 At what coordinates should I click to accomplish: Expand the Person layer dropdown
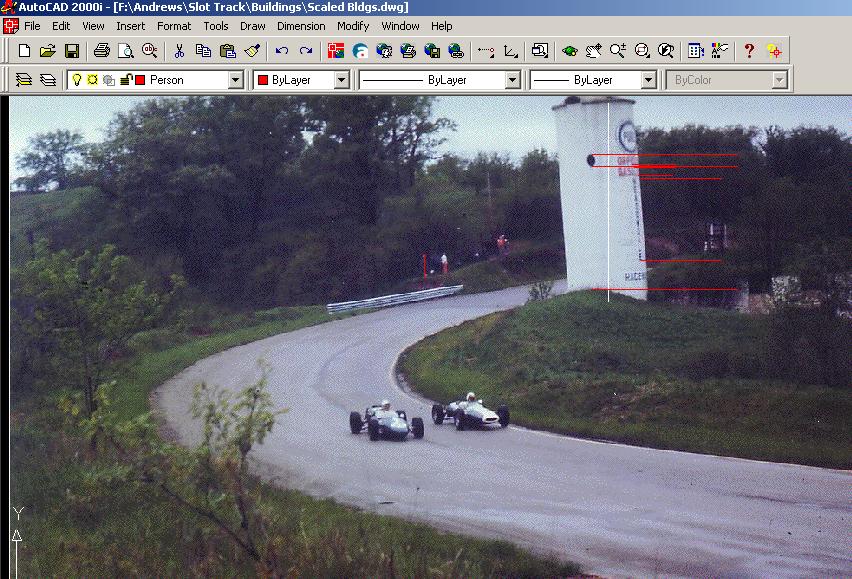tap(236, 80)
